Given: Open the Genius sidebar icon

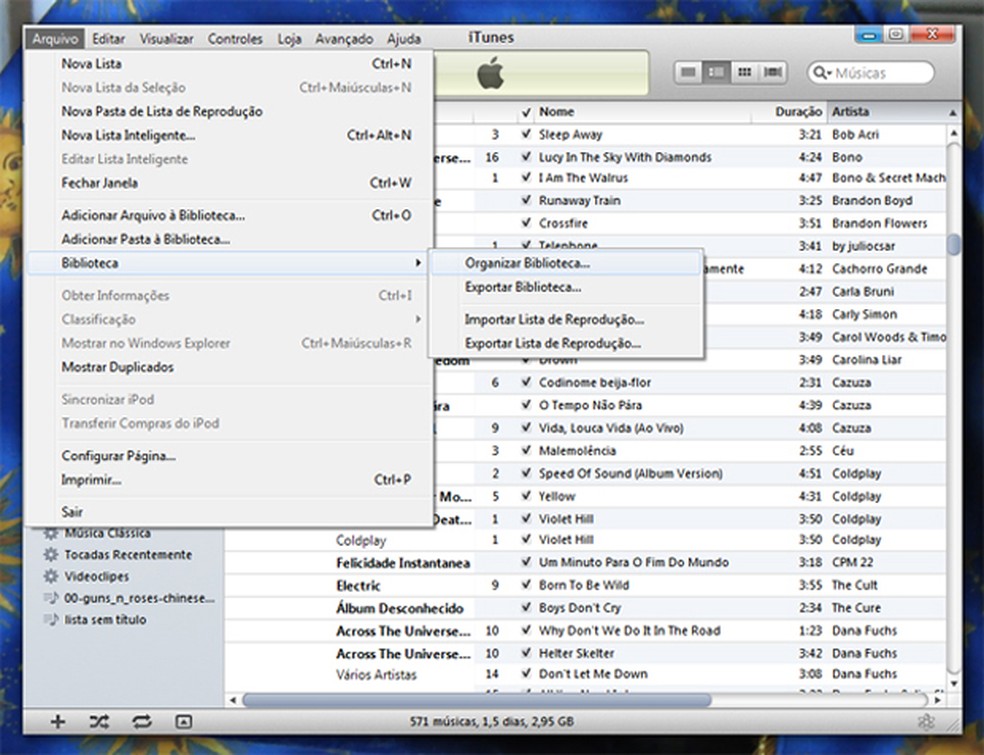Looking at the screenshot, I should [925, 720].
